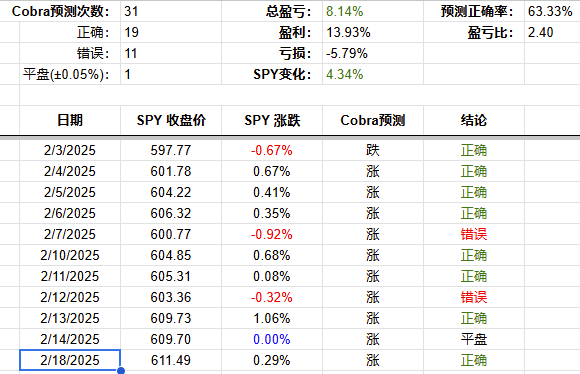This screenshot has width=580, height=374.
Task: Click the Cobra预测次数 value 31 cell
Action: tap(171, 11)
